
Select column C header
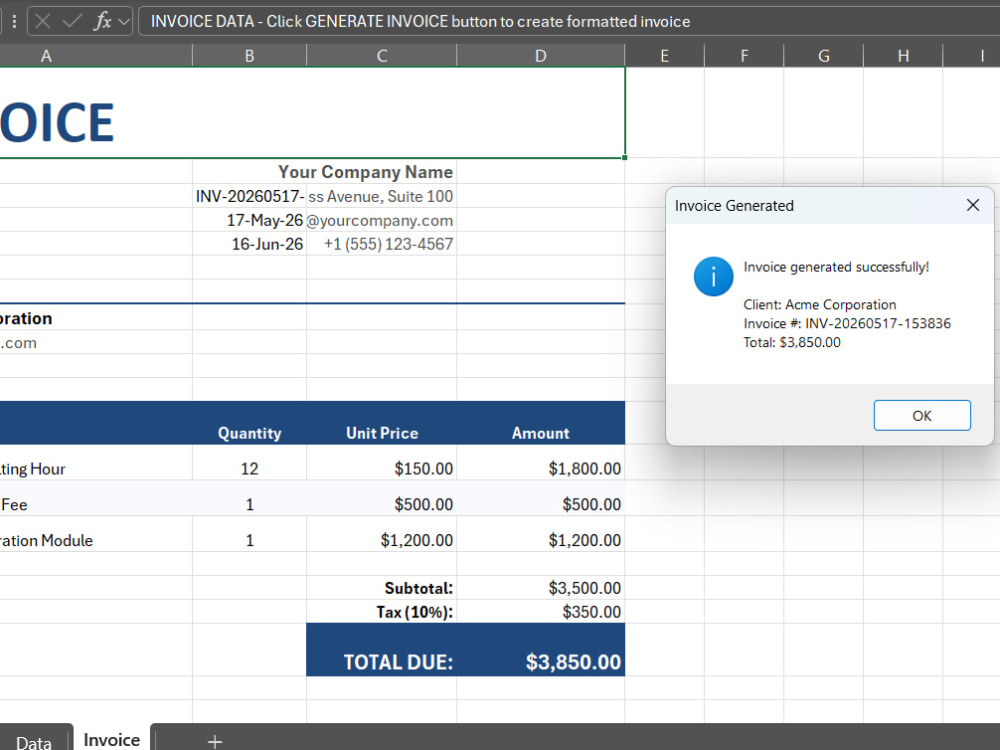tap(381, 56)
